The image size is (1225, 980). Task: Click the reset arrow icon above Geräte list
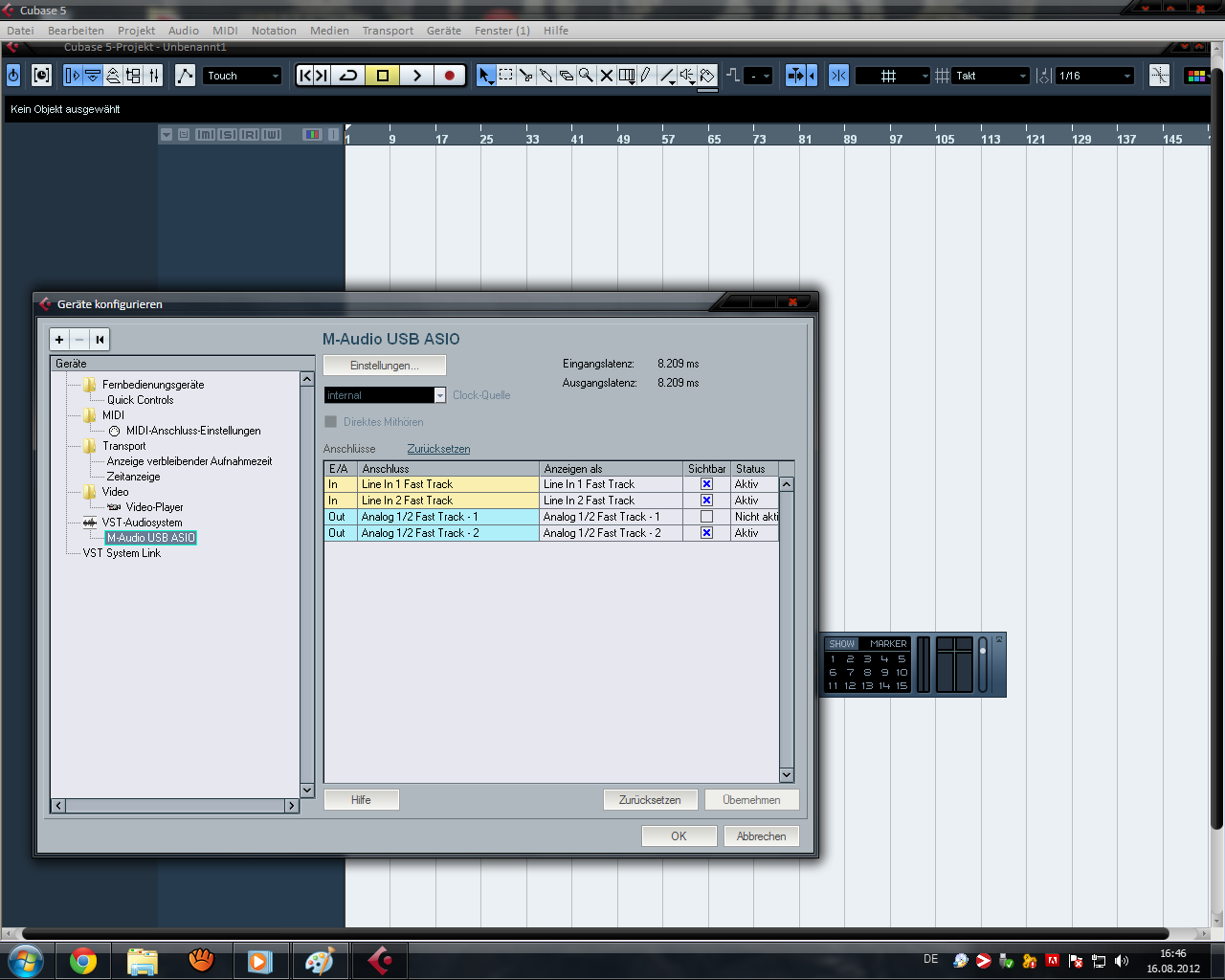(100, 339)
